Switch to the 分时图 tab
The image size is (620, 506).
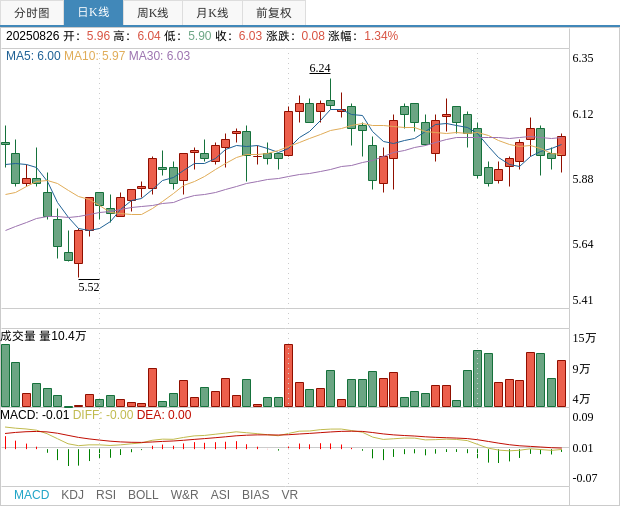click(x=32, y=13)
